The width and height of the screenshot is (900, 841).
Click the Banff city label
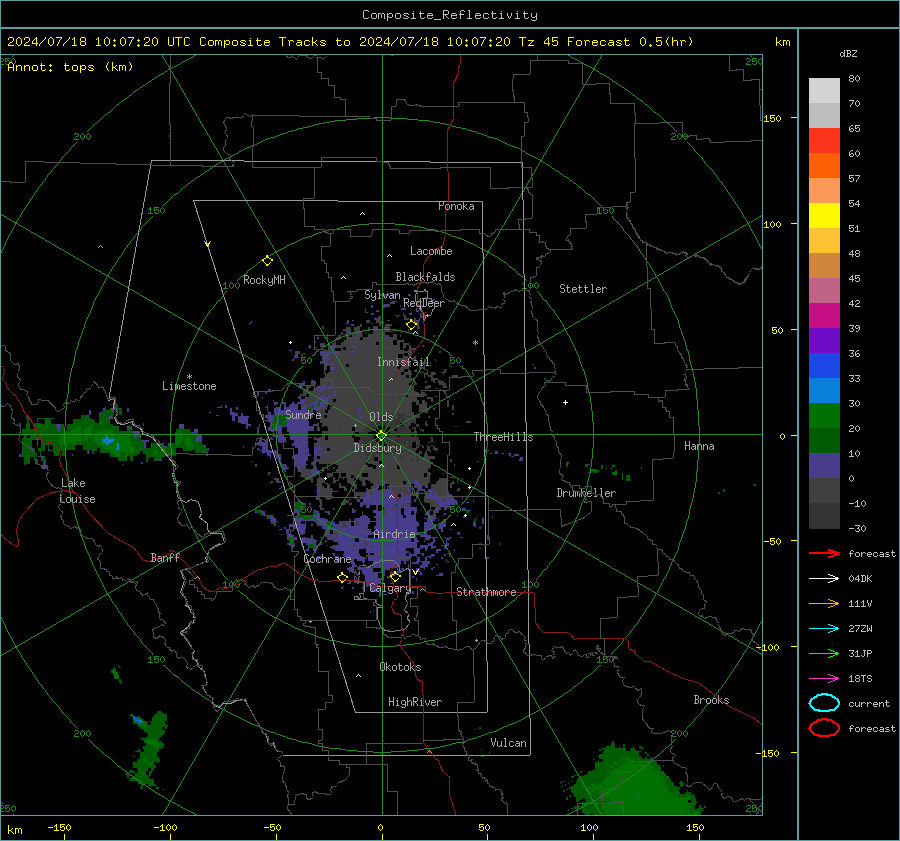point(165,557)
